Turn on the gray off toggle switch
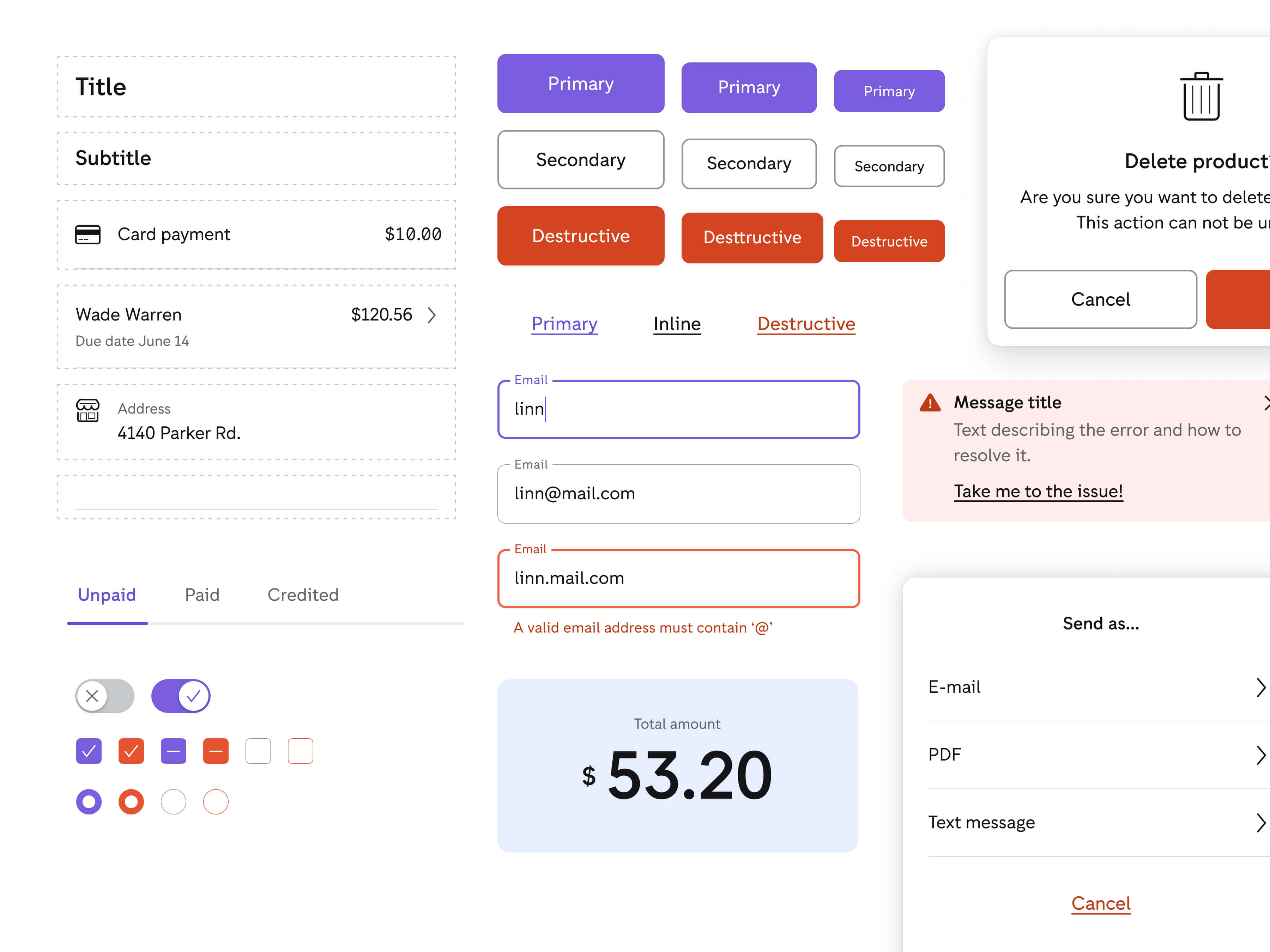This screenshot has width=1270, height=952. point(104,696)
